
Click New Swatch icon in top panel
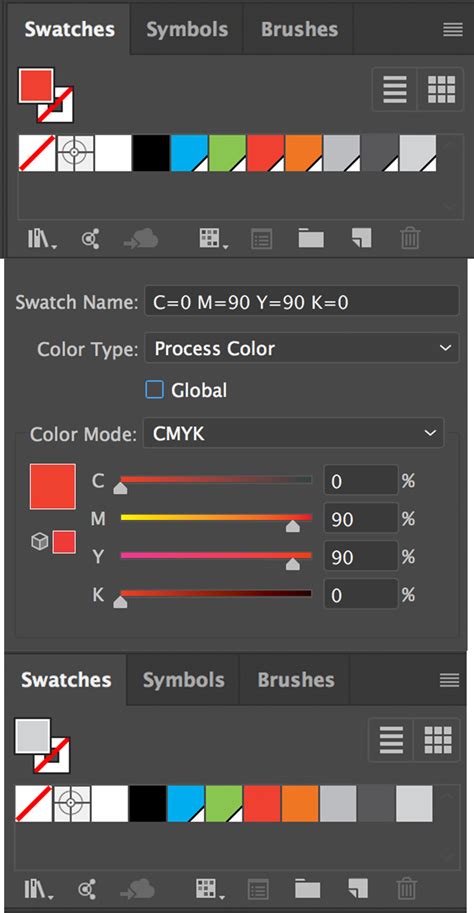click(x=361, y=238)
